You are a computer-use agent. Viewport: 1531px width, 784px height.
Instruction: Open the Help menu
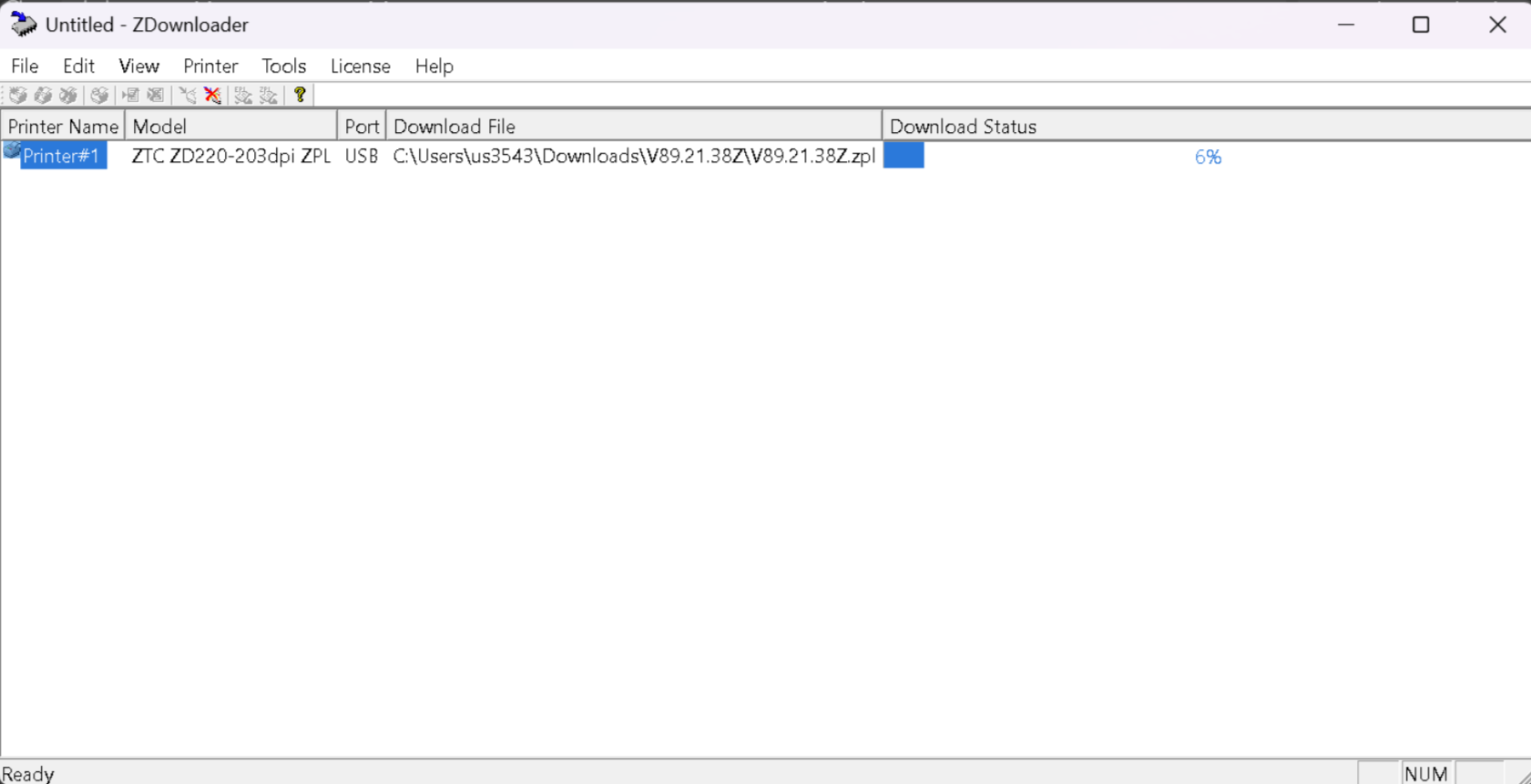(434, 66)
